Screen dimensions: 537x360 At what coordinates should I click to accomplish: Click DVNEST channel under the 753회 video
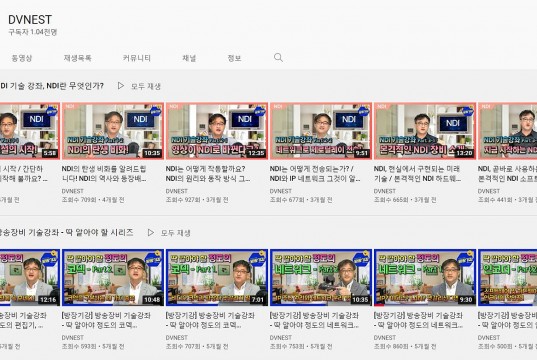(x=281, y=338)
